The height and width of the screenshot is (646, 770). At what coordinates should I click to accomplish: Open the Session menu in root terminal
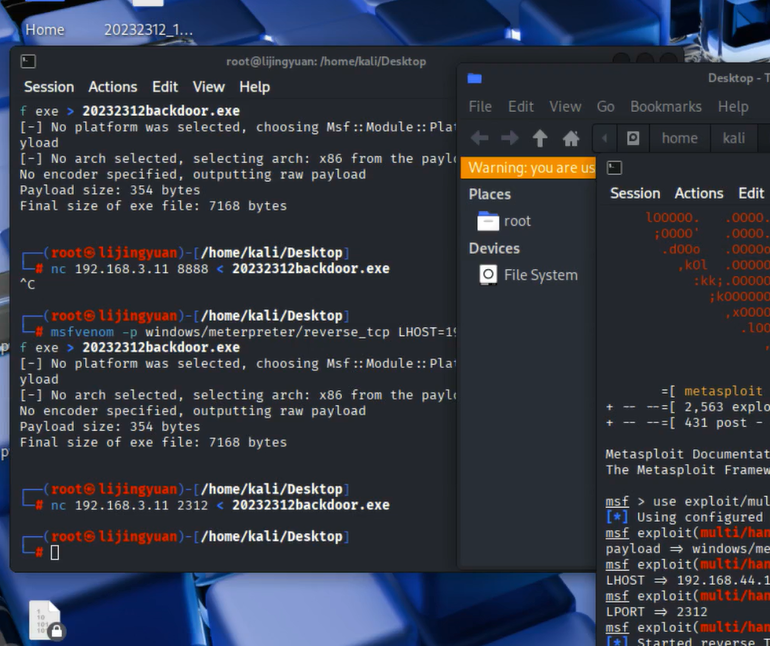tap(49, 87)
